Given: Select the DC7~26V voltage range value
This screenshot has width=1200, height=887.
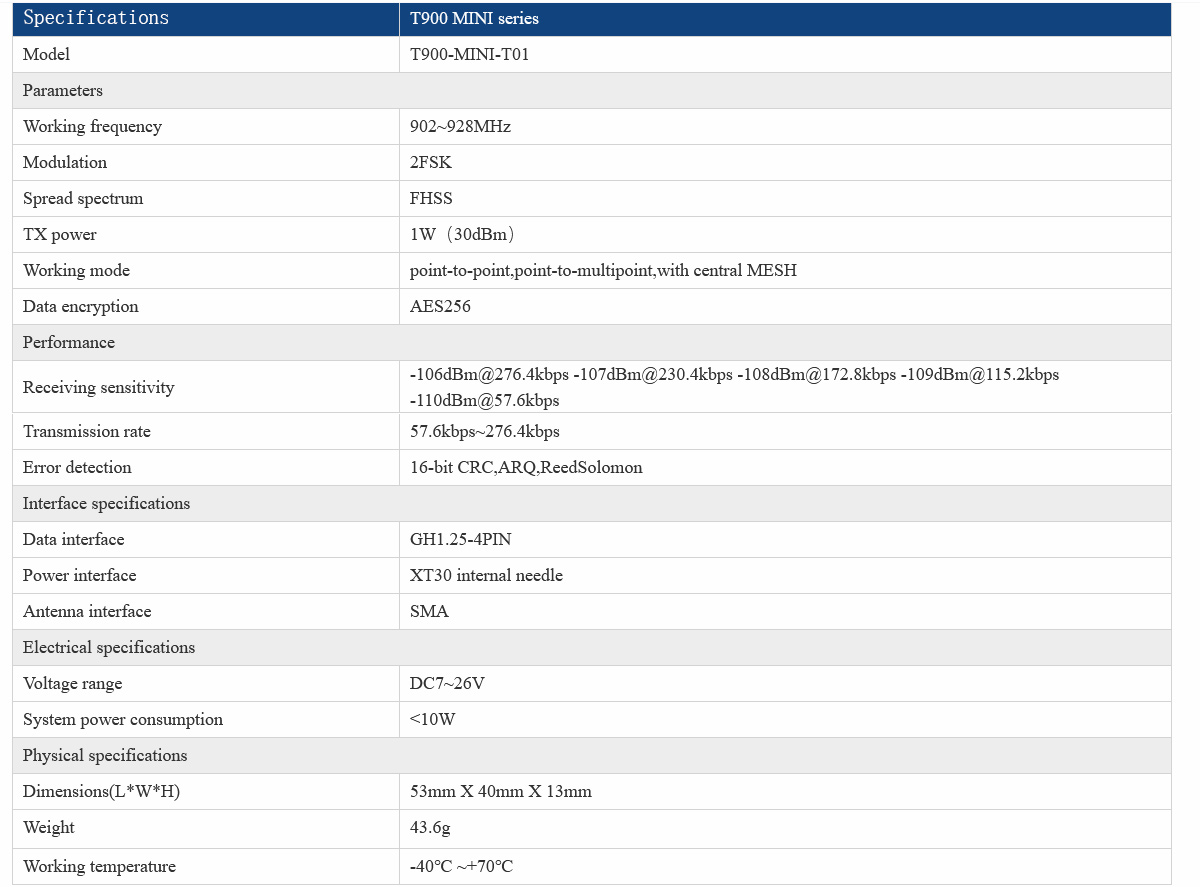Looking at the screenshot, I should (447, 684).
